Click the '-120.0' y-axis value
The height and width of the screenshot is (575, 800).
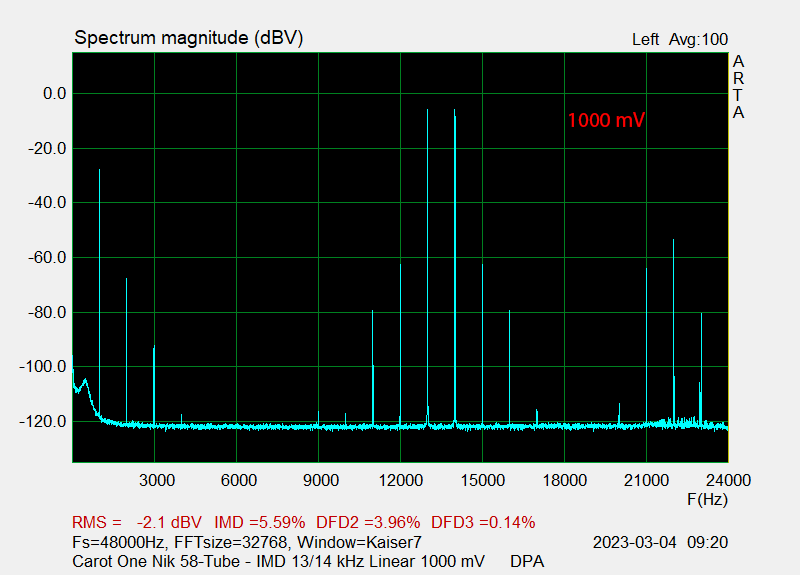[x=43, y=422]
